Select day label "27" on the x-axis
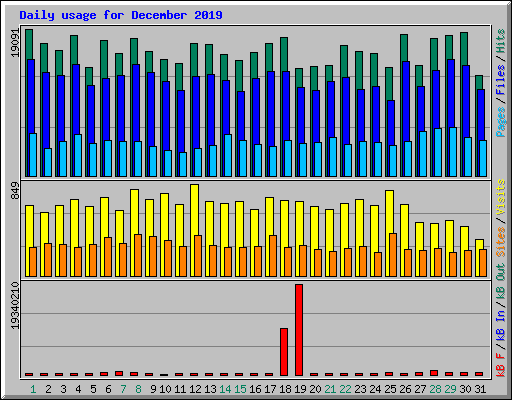The image size is (512, 400). click(420, 389)
